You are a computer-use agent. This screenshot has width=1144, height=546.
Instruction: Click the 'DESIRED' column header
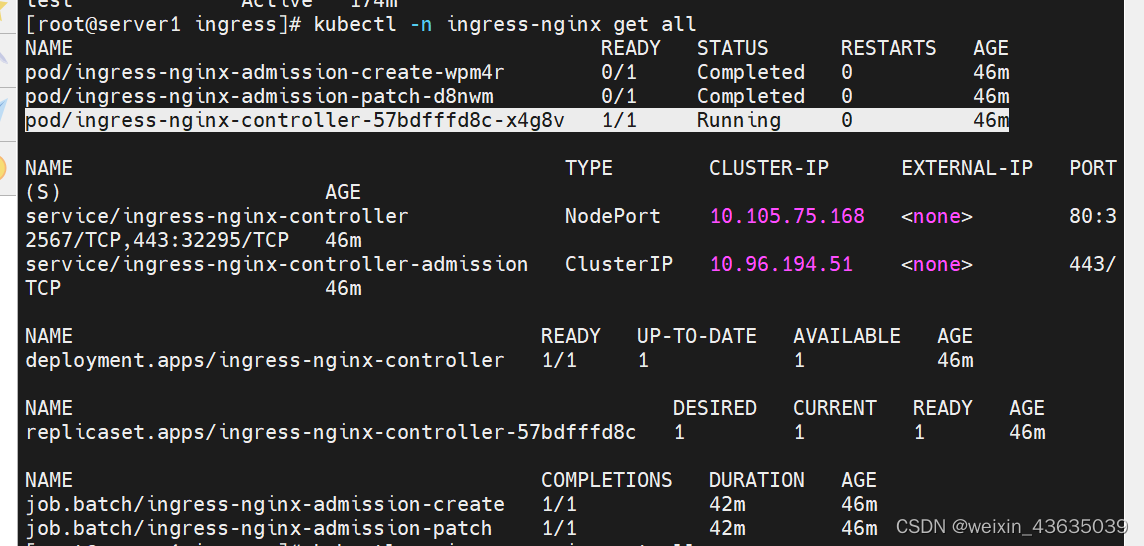coord(714,407)
